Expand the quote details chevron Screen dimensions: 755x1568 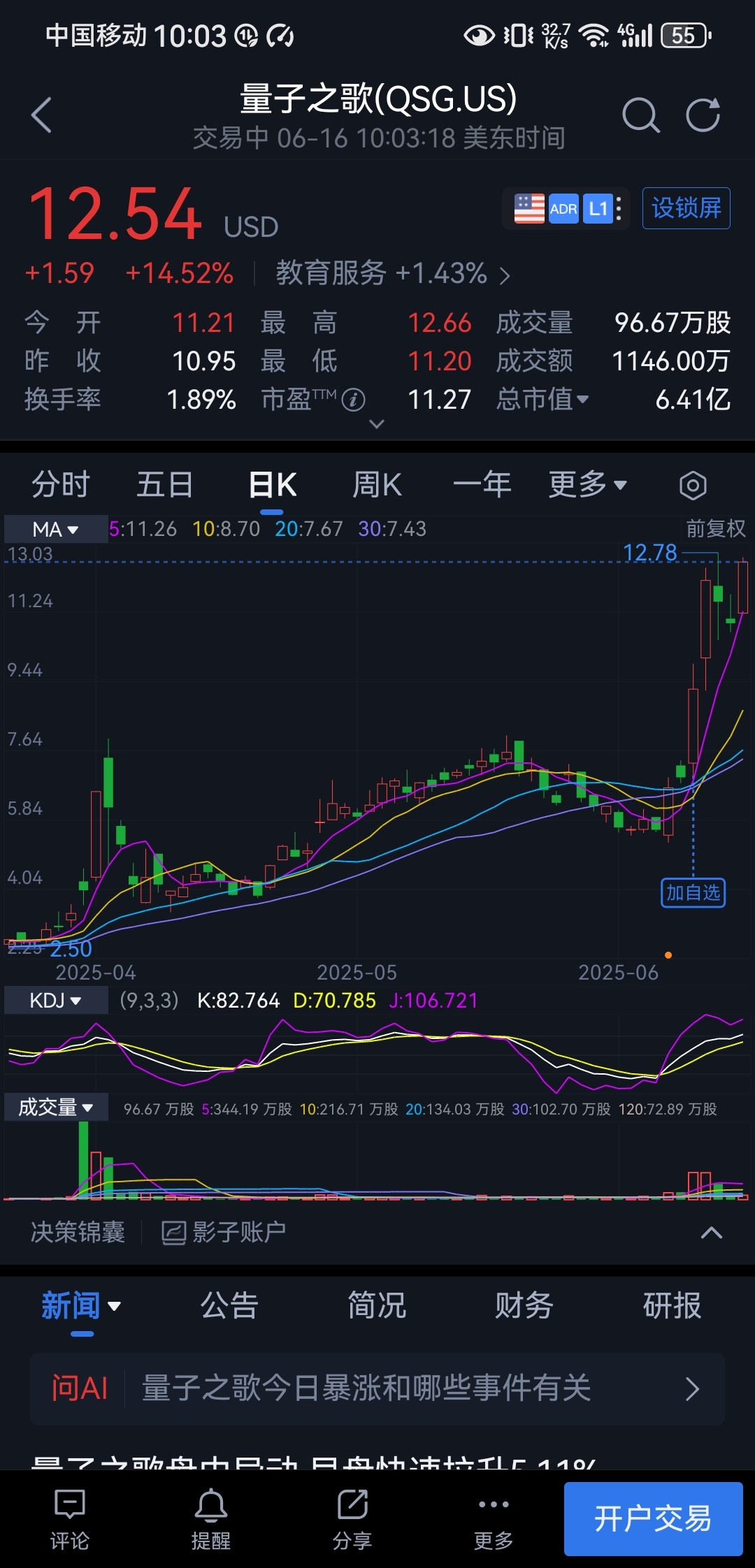377,424
